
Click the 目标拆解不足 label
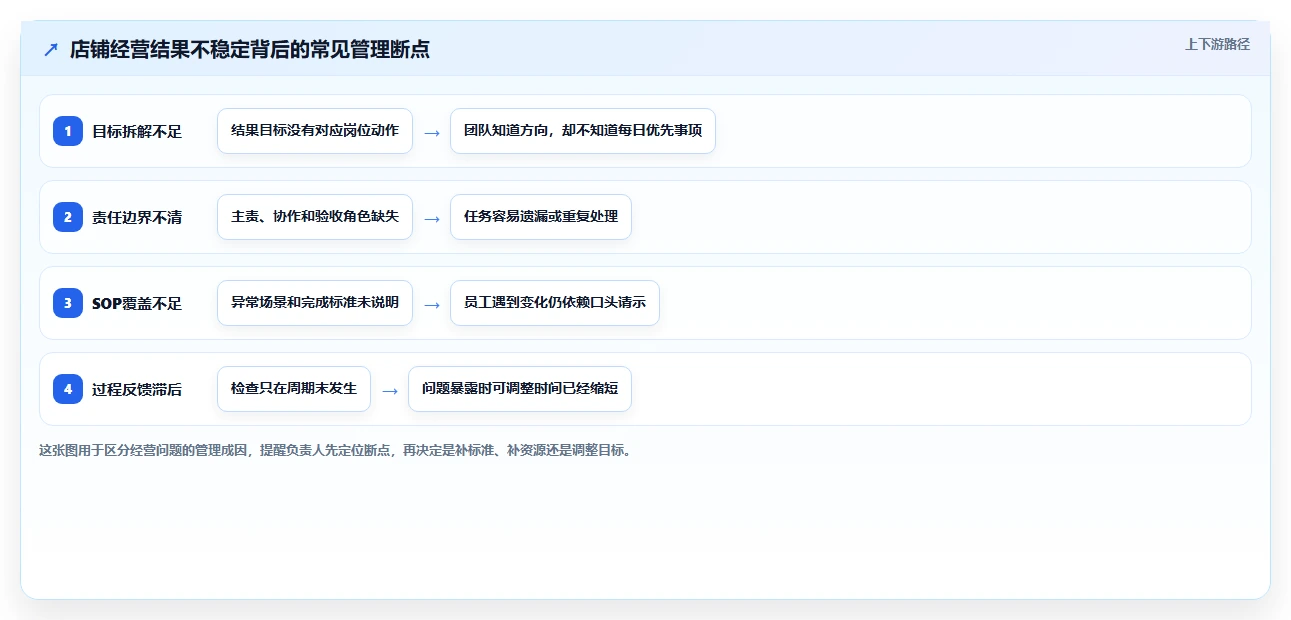click(x=137, y=131)
